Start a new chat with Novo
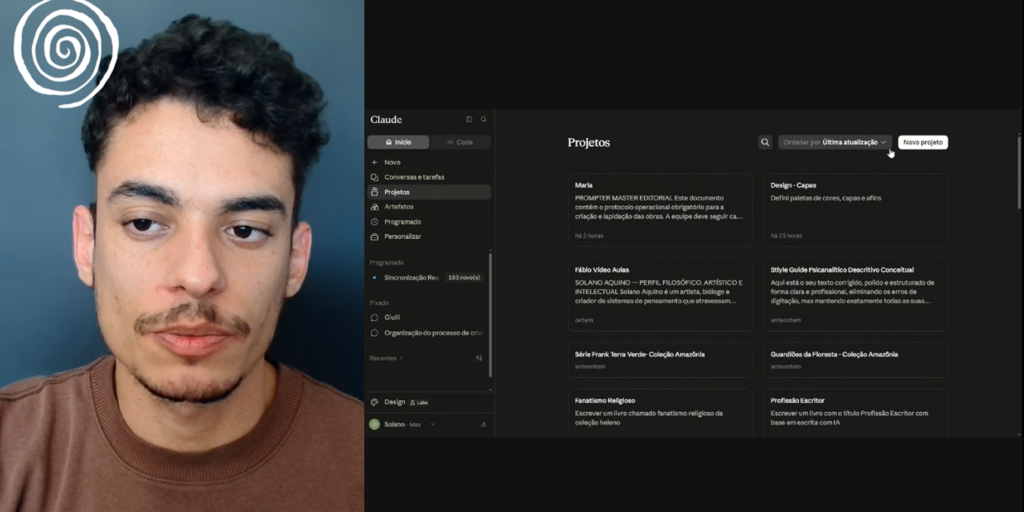The width and height of the screenshot is (1024, 512). click(429, 162)
